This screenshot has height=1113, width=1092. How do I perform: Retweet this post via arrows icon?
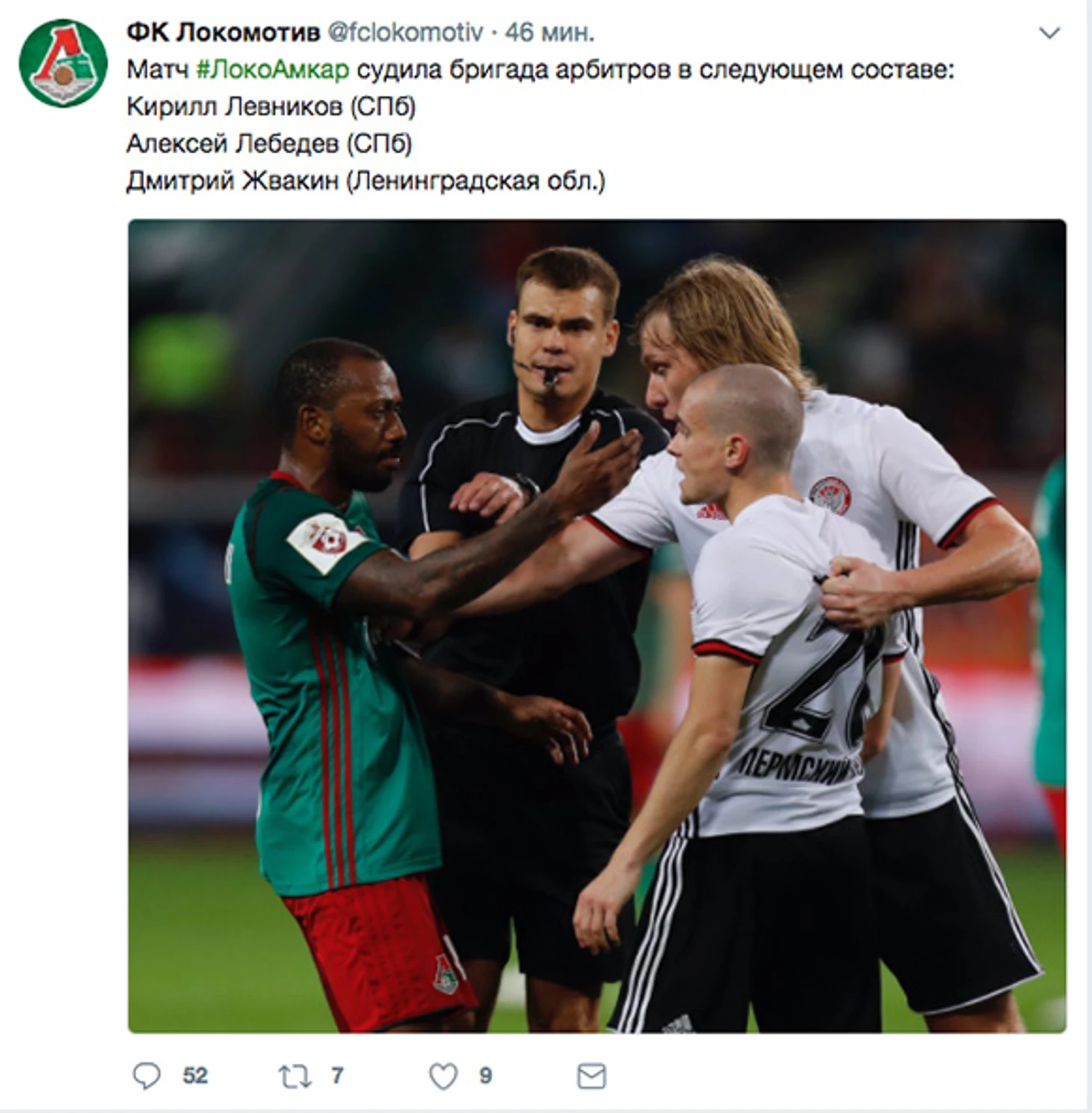(x=294, y=1076)
